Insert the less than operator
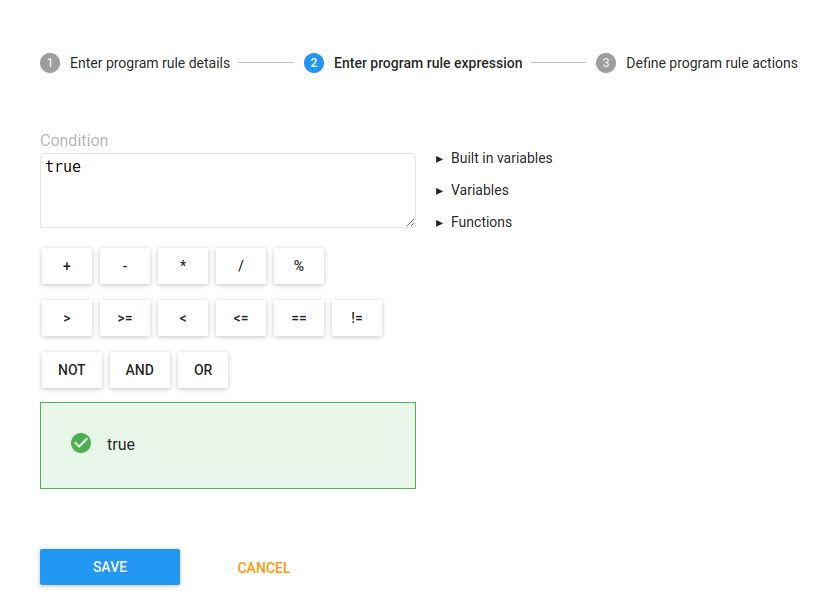 (x=183, y=318)
